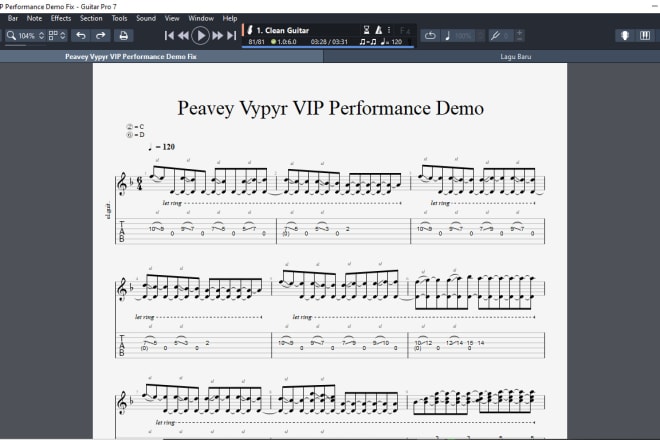Image resolution: width=660 pixels, height=440 pixels.
Task: Click the F4 key signature indicator
Action: (x=405, y=30)
